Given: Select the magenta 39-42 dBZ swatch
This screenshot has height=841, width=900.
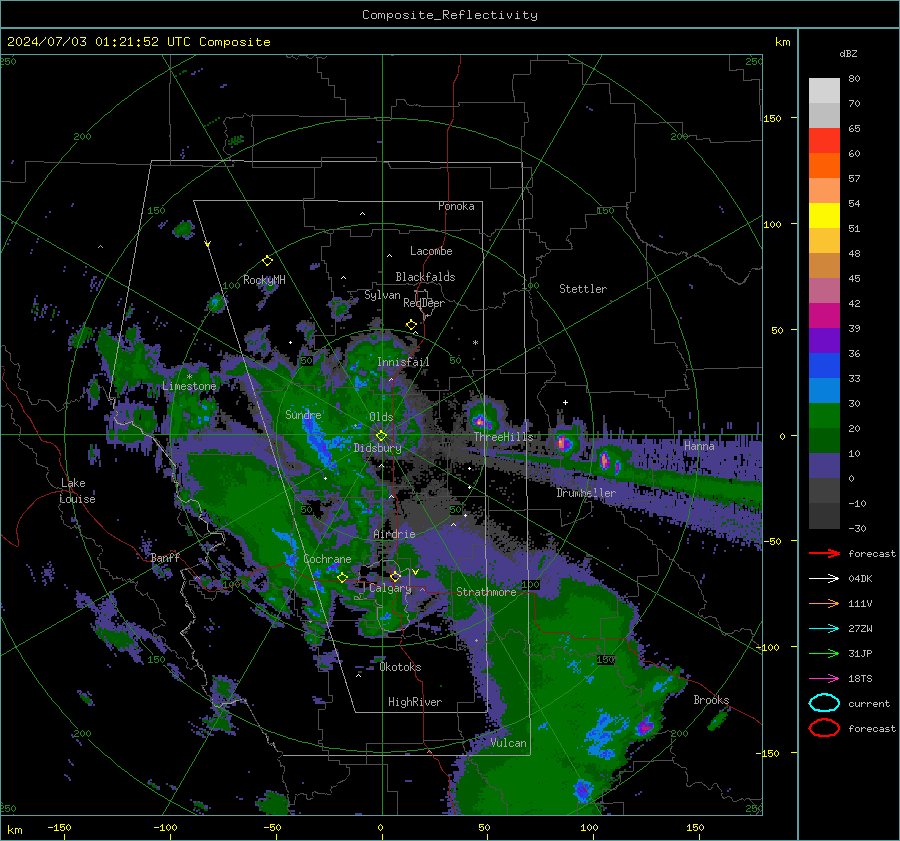Looking at the screenshot, I should 824,316.
